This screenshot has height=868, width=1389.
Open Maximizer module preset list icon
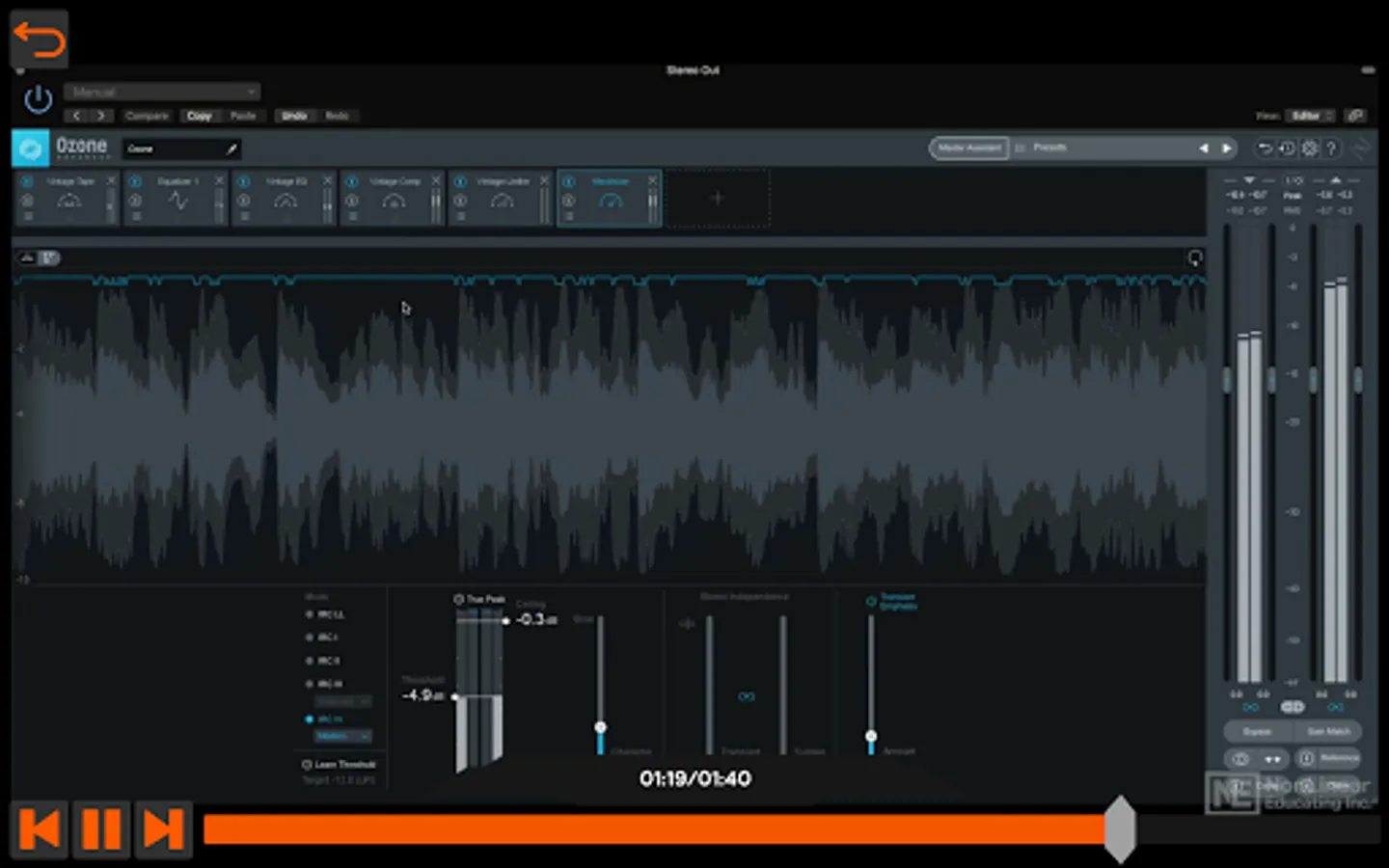click(x=569, y=216)
